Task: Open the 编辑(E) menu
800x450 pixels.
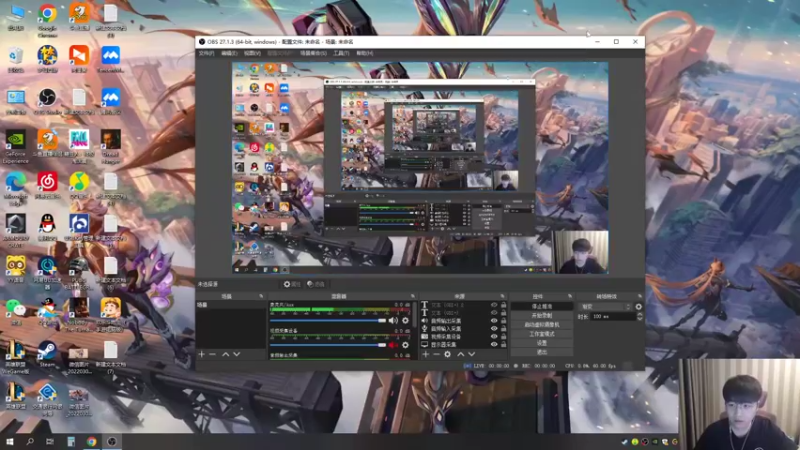Action: (229, 53)
